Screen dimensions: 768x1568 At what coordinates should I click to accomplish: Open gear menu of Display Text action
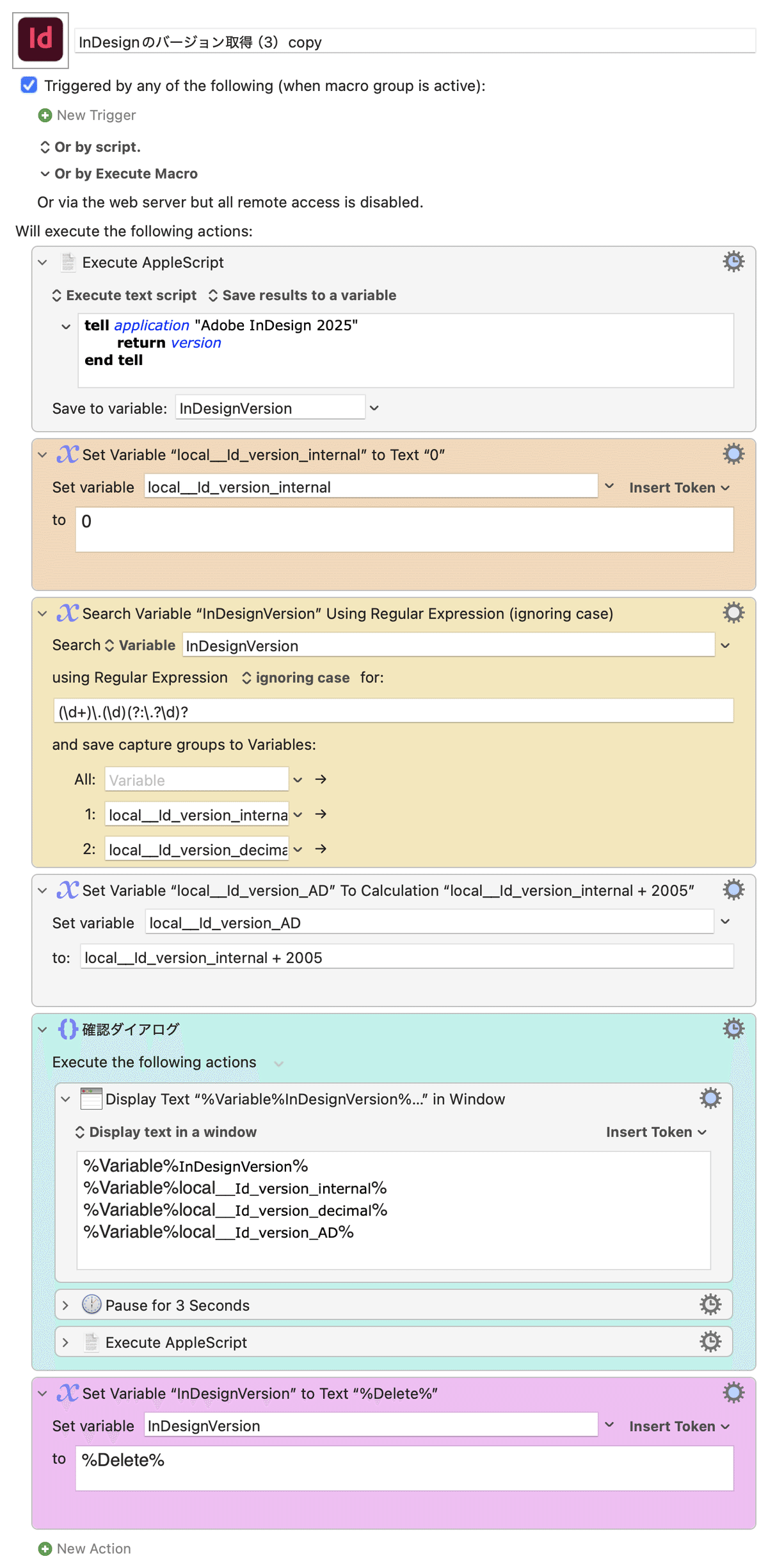710,1098
